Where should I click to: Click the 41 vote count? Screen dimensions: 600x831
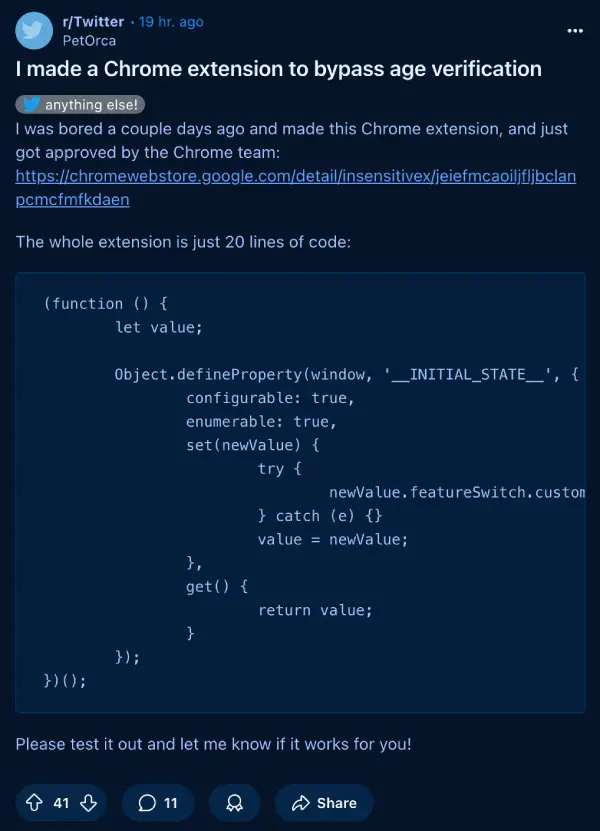click(x=61, y=803)
